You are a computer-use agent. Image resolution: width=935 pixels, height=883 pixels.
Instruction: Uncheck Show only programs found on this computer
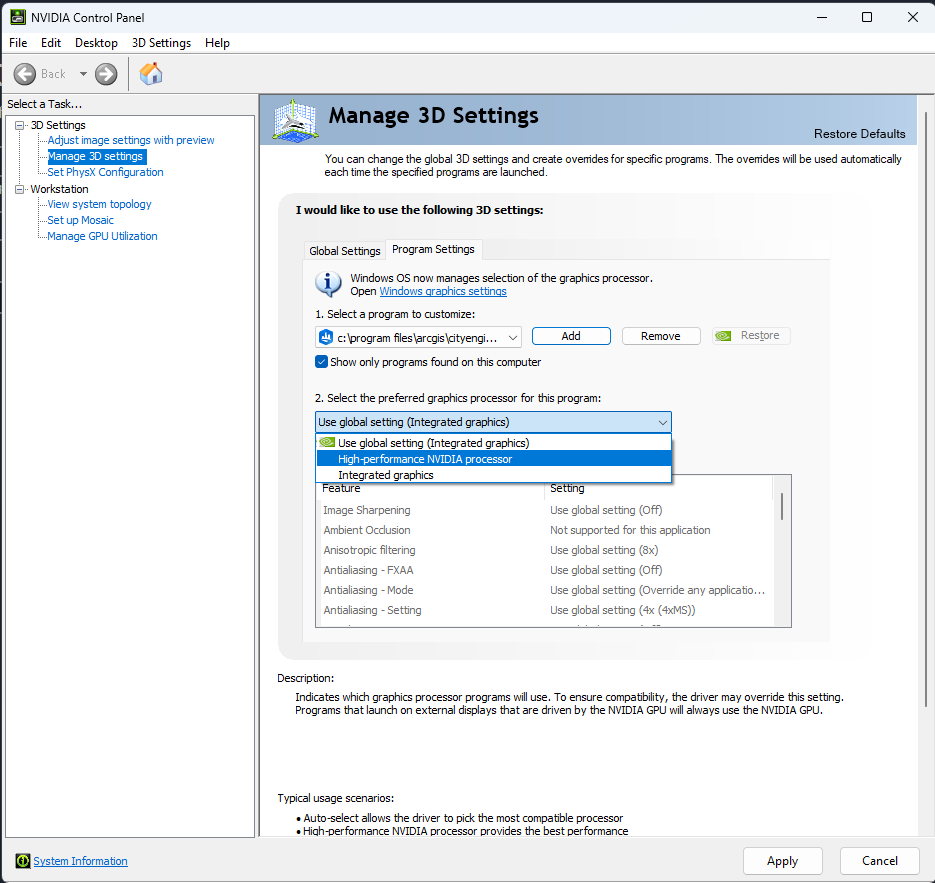coord(321,362)
